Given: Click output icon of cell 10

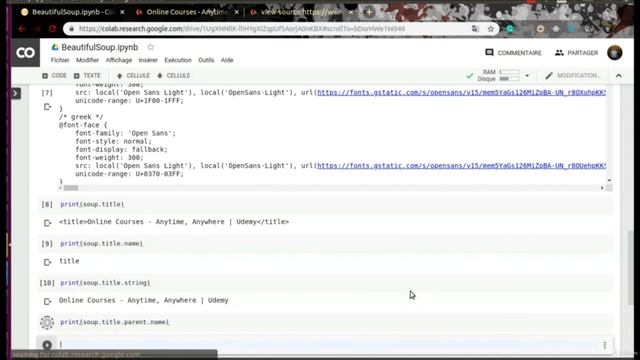Looking at the screenshot, I should pyautogui.click(x=47, y=301).
